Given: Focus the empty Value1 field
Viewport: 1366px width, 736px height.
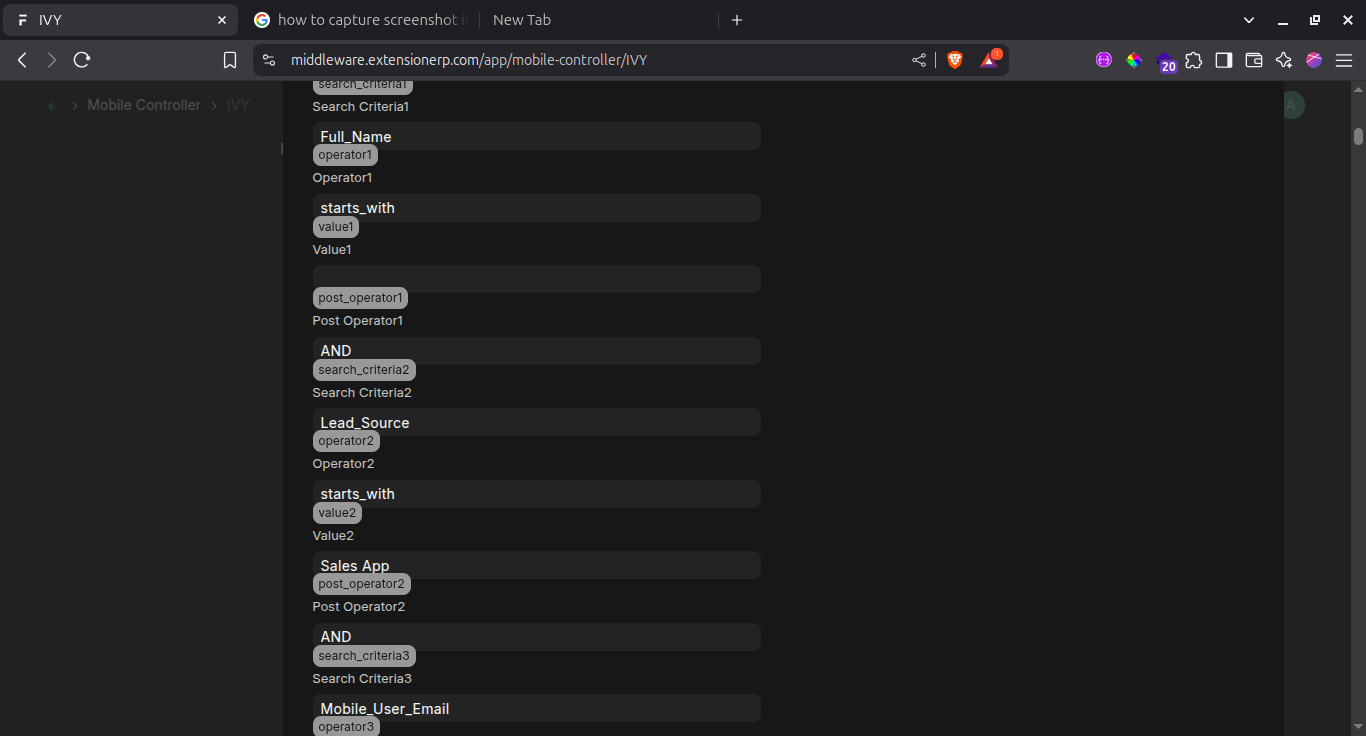Looking at the screenshot, I should (x=537, y=279).
